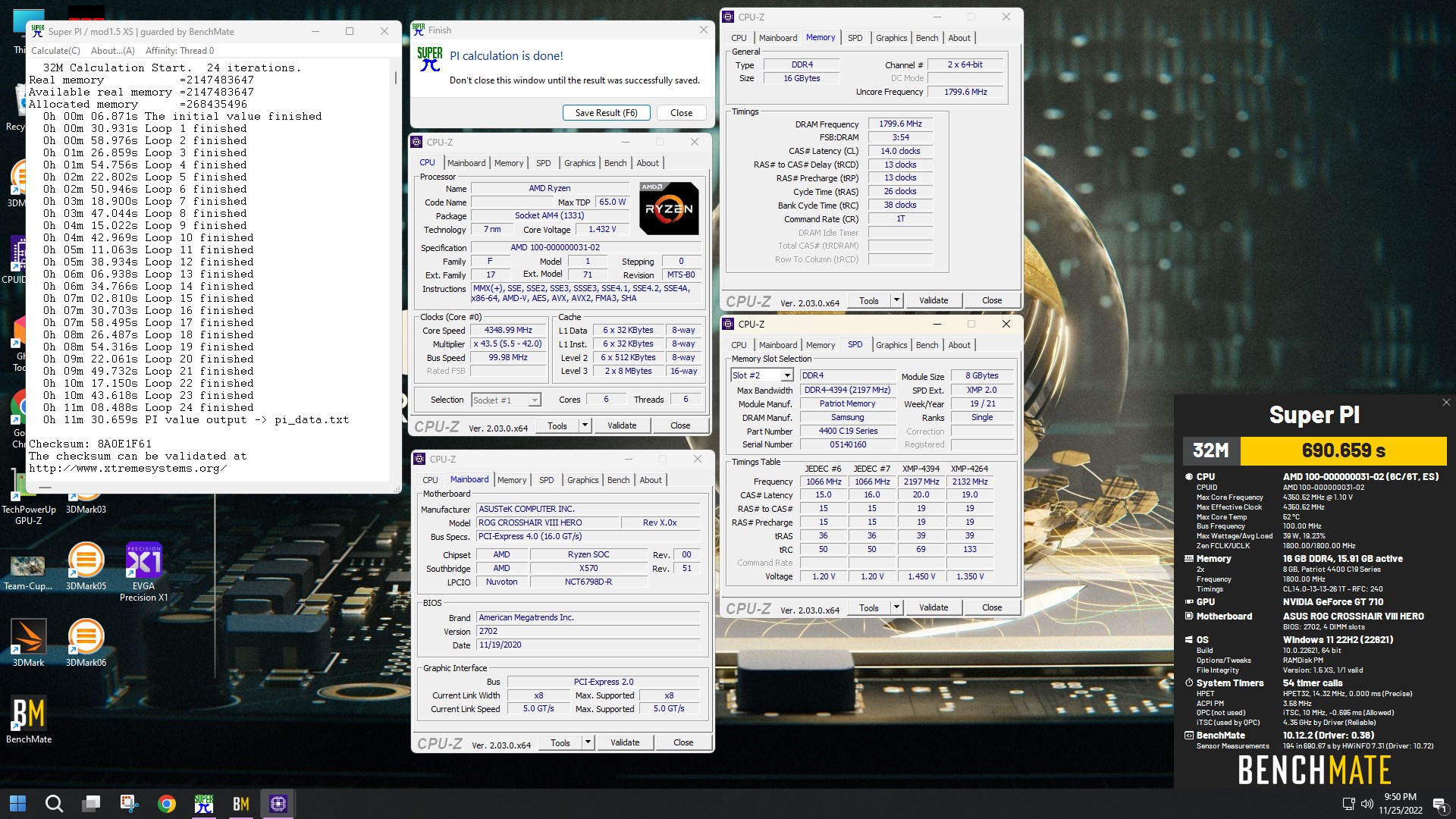Click Tools button in CPU-Z Memory window
1456x819 pixels.
(x=869, y=300)
